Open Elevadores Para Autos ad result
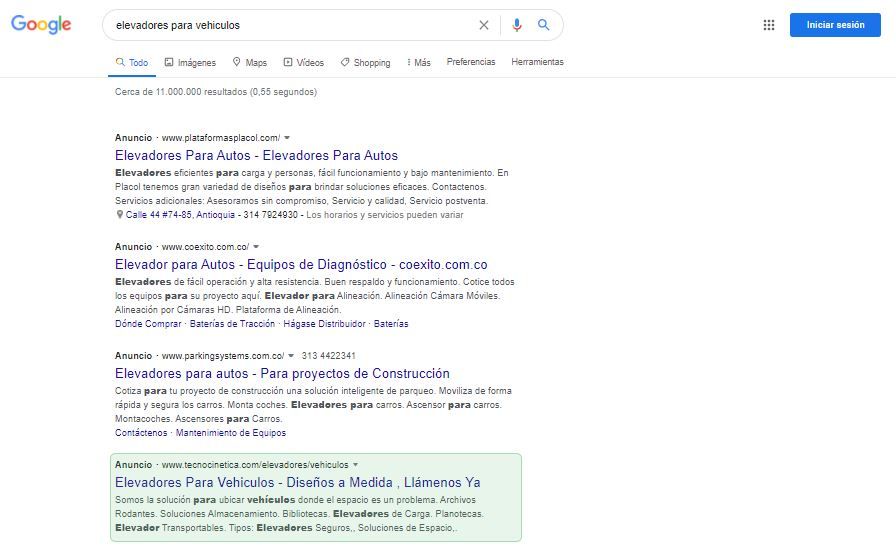This screenshot has width=896, height=551. (256, 156)
